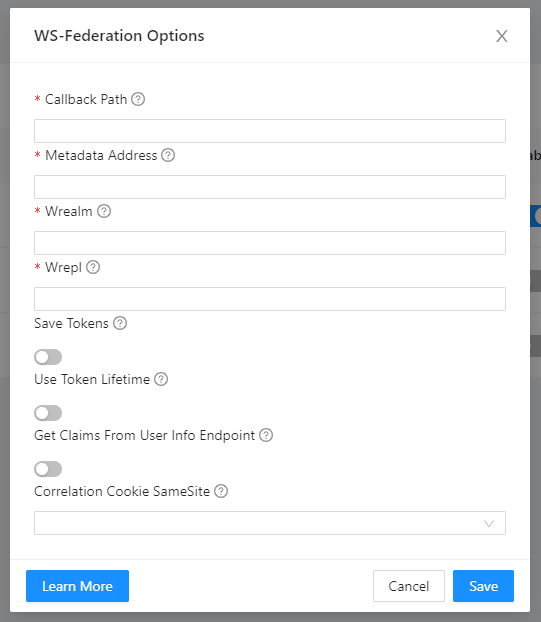Screen dimensions: 541x622
Task: Cancel the WS-Federation Options dialog
Action: tap(409, 586)
